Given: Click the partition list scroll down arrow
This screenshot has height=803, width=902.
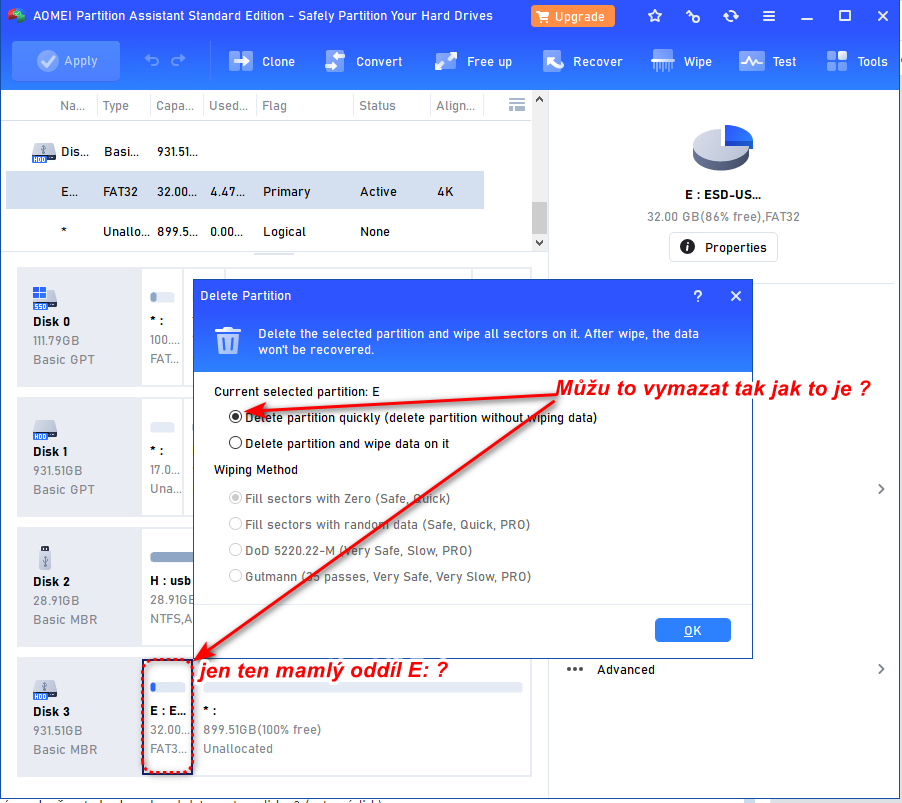Looking at the screenshot, I should (x=539, y=243).
